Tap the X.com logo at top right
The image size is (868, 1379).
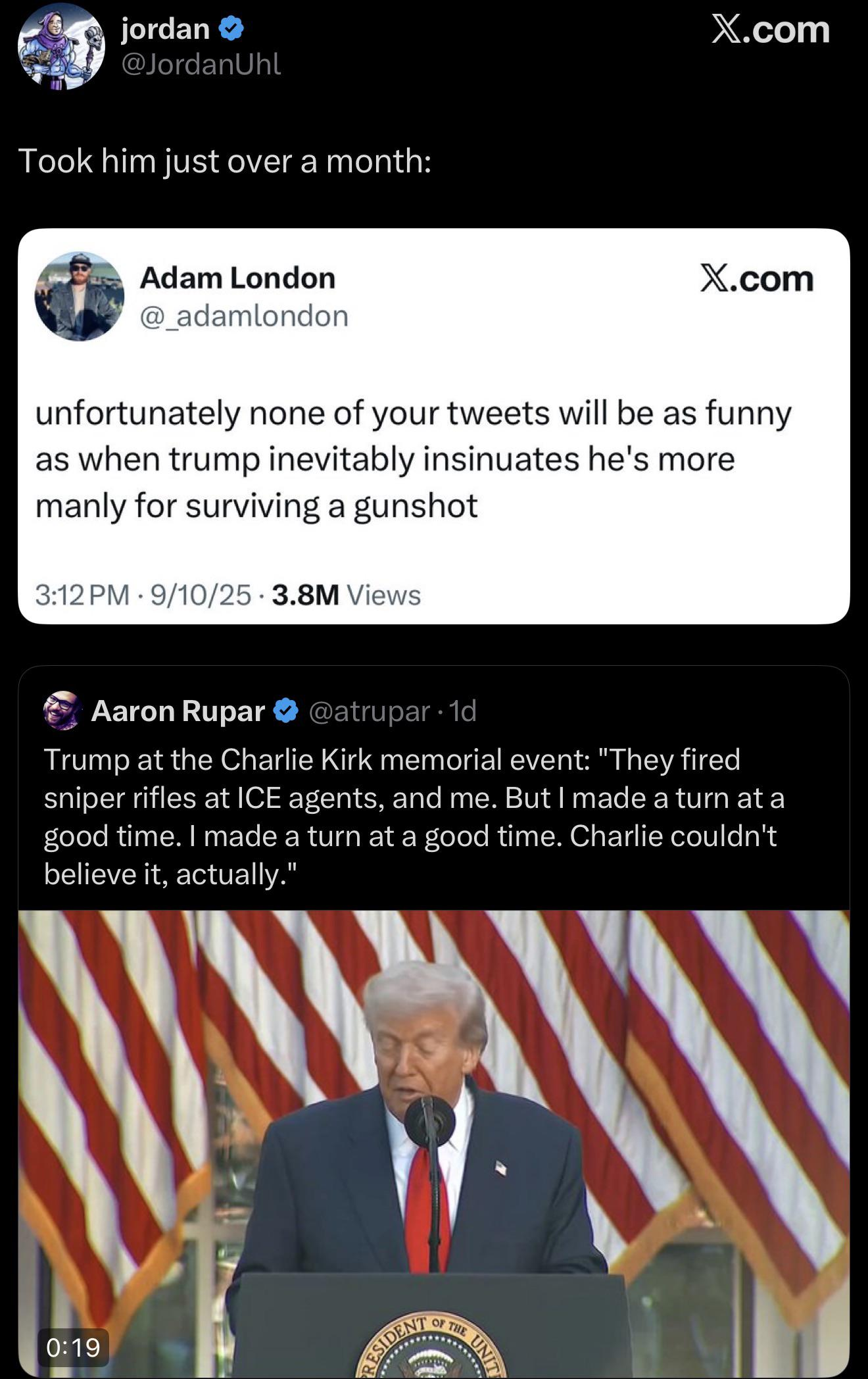770,30
